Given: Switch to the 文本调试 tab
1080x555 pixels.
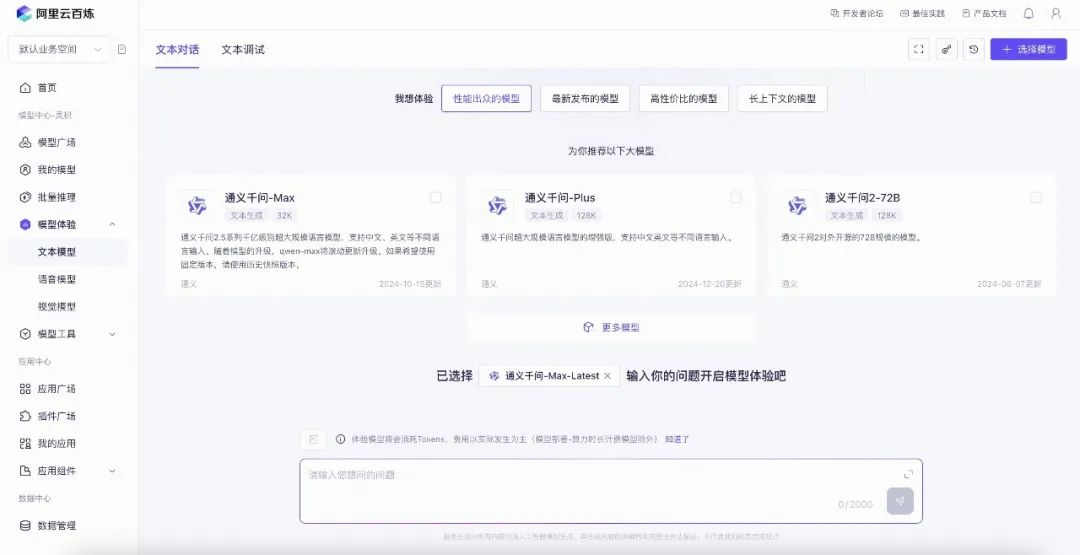Looking at the screenshot, I should [x=243, y=49].
